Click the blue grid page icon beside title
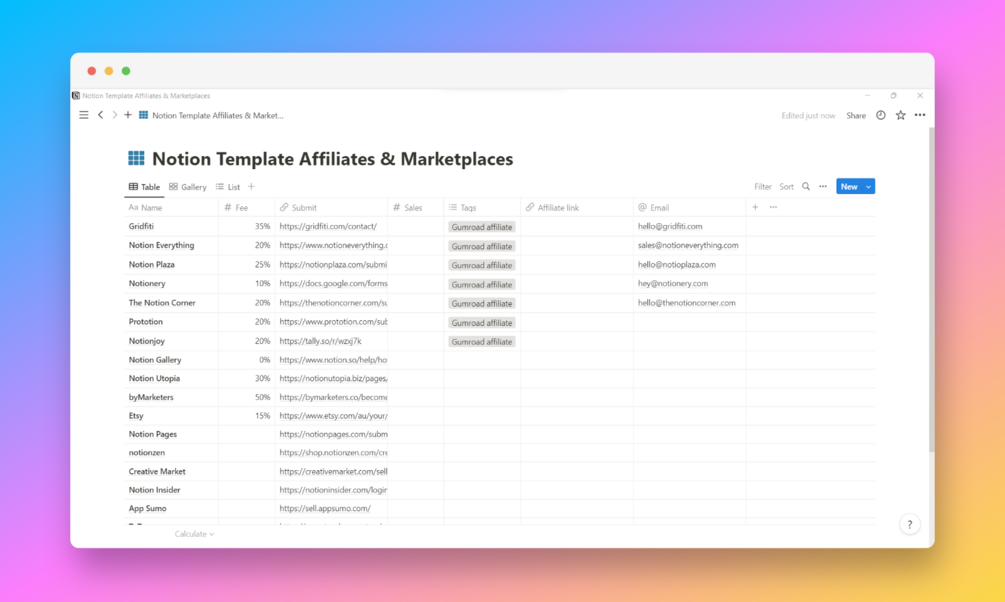 [x=136, y=158]
